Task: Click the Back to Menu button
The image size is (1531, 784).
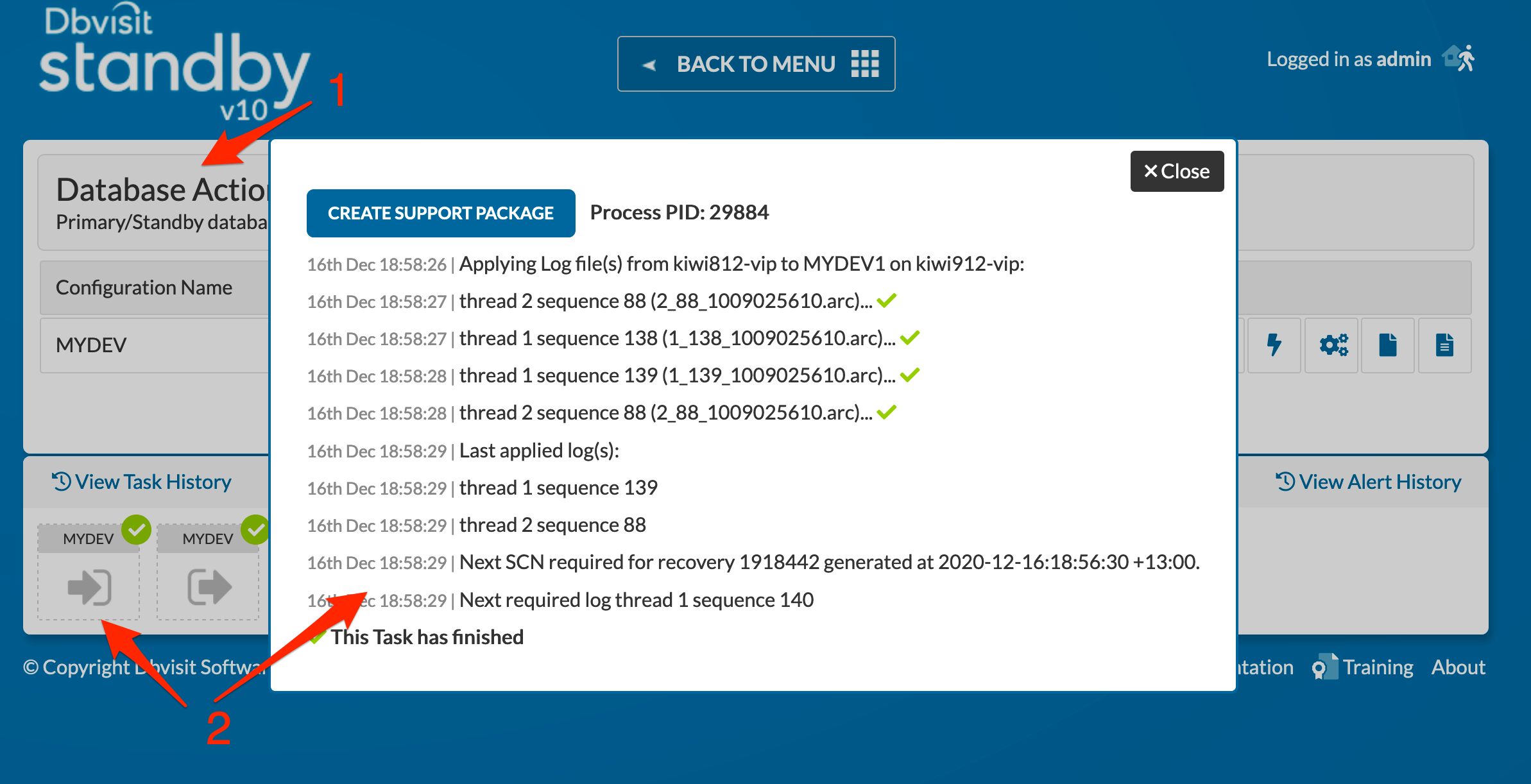Action: pos(756,64)
